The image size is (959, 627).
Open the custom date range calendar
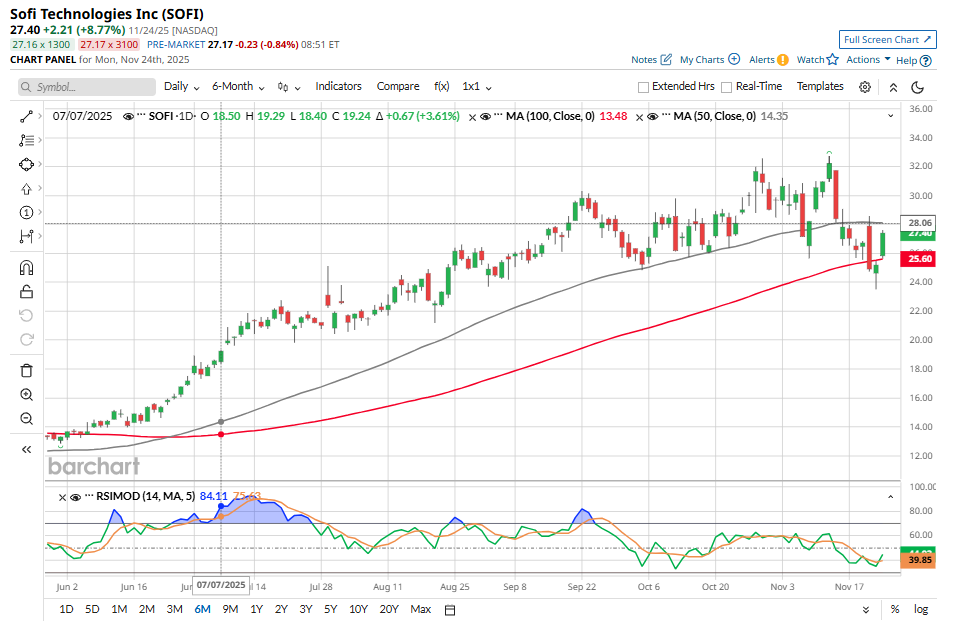450,610
